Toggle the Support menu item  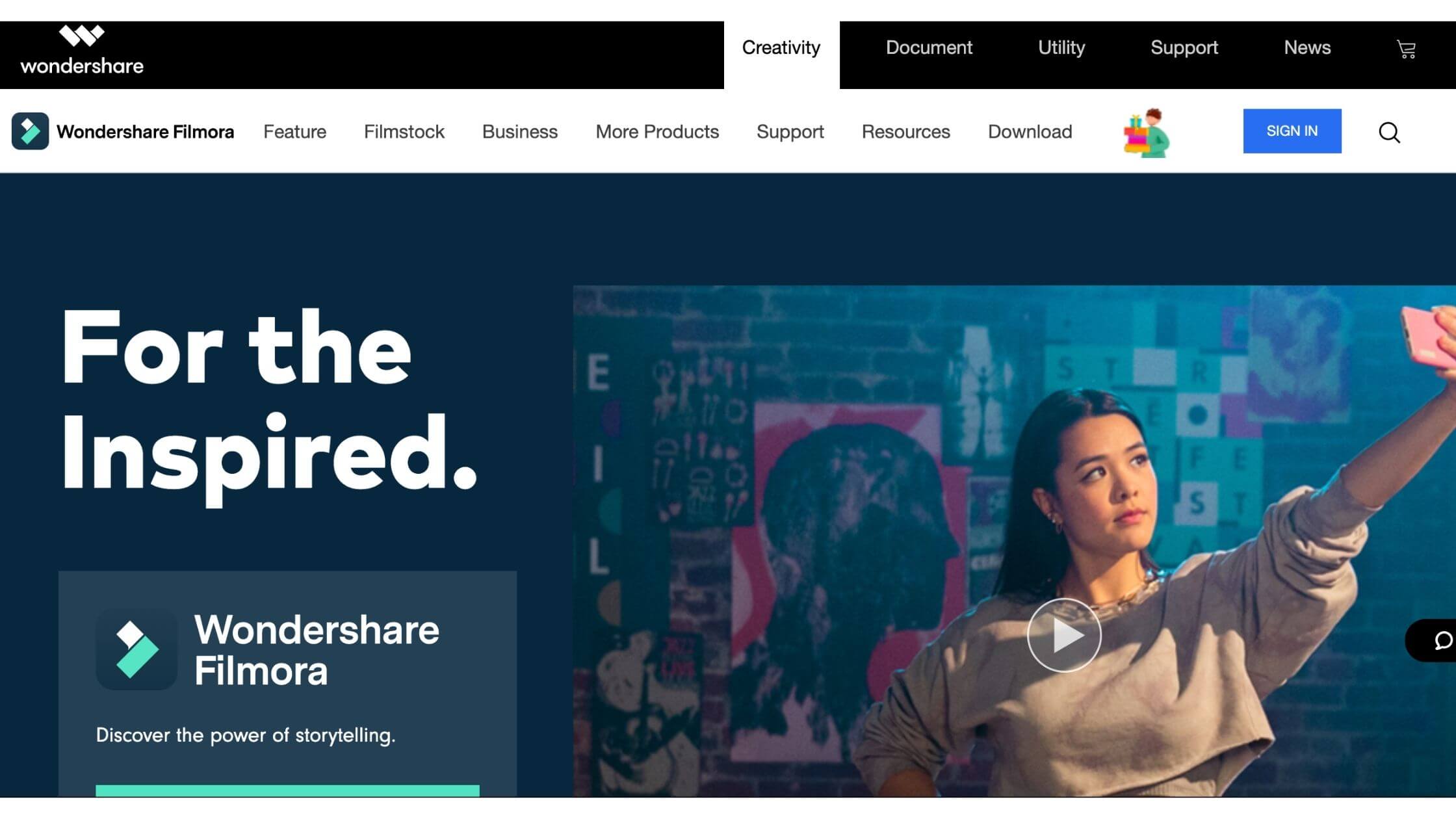(791, 131)
